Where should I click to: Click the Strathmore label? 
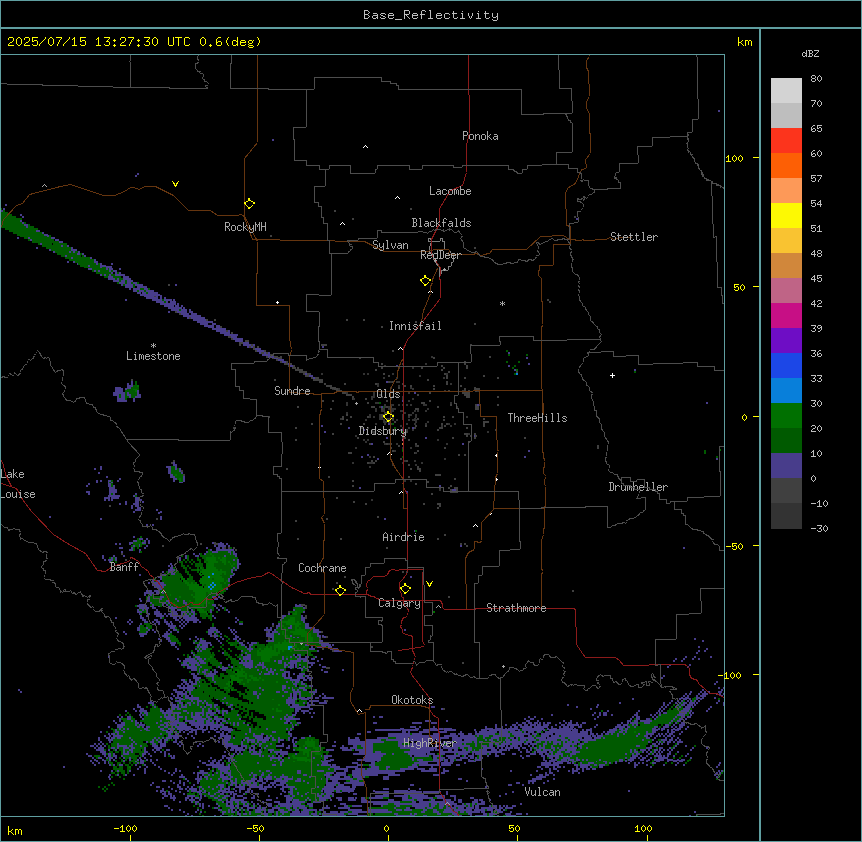[x=516, y=608]
